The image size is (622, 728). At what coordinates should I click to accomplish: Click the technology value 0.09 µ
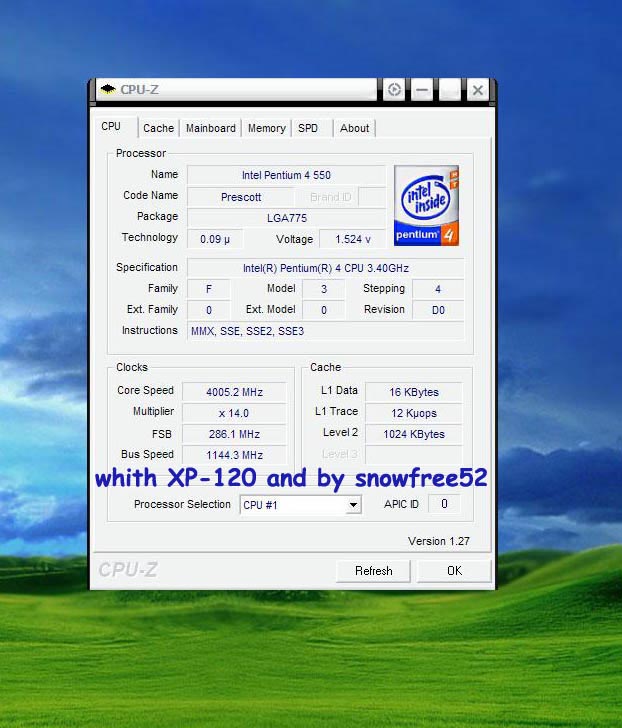pyautogui.click(x=215, y=239)
